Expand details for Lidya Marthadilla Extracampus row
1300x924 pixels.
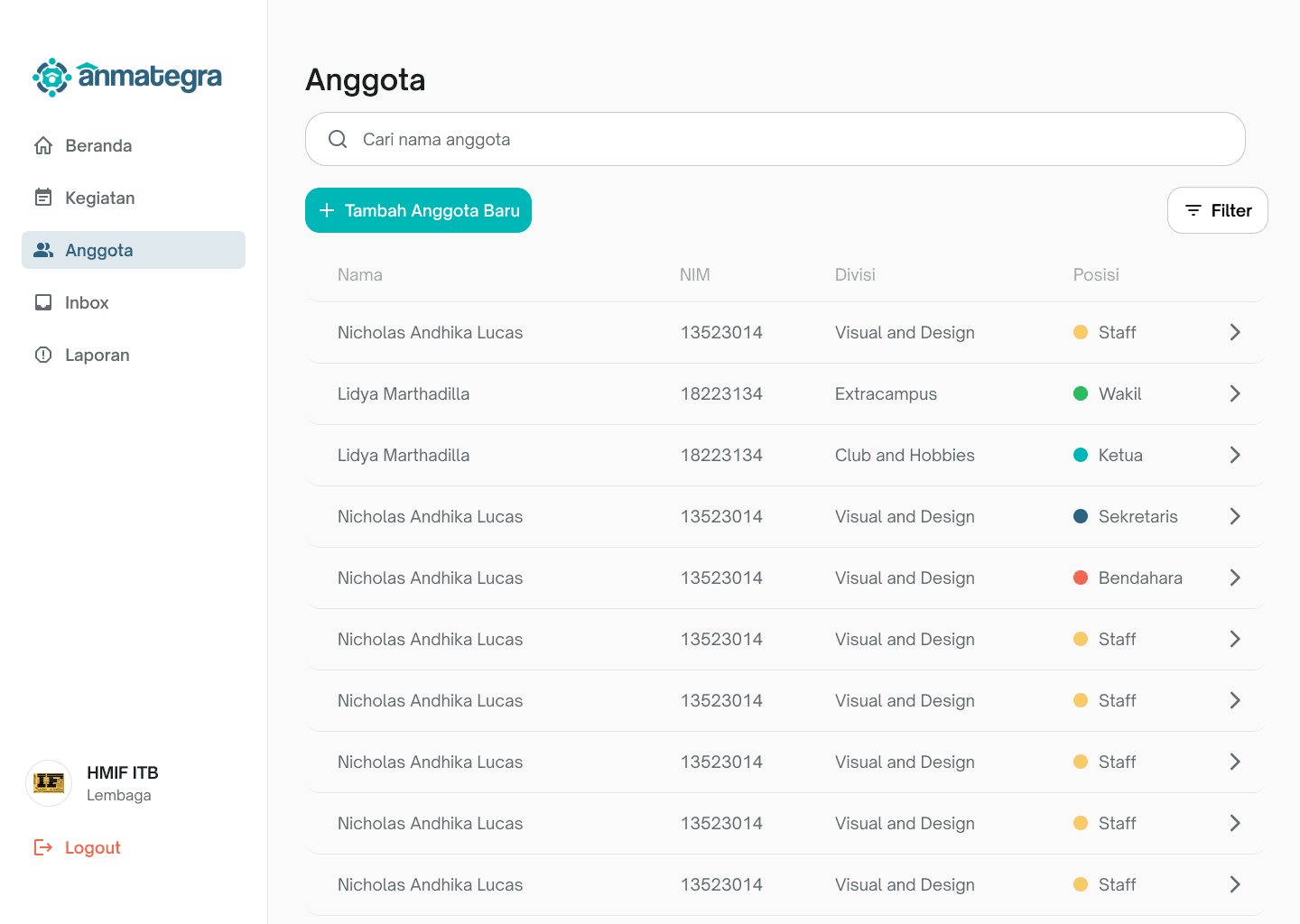click(x=1235, y=393)
